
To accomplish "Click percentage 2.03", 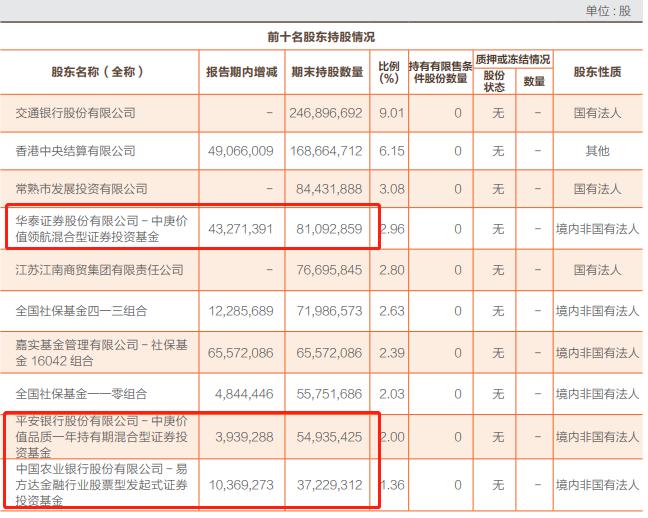I will (391, 394).
